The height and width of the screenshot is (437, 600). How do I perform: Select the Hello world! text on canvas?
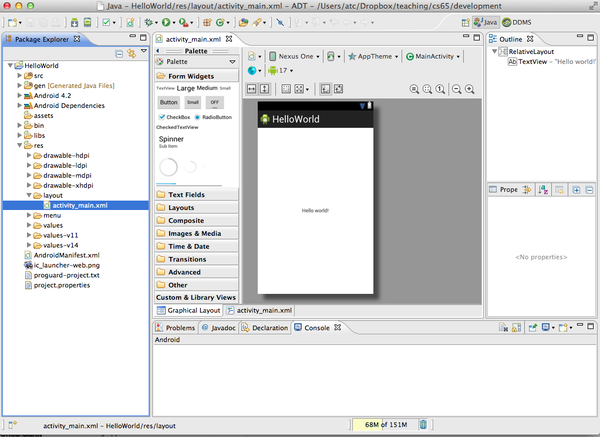pyautogui.click(x=315, y=210)
